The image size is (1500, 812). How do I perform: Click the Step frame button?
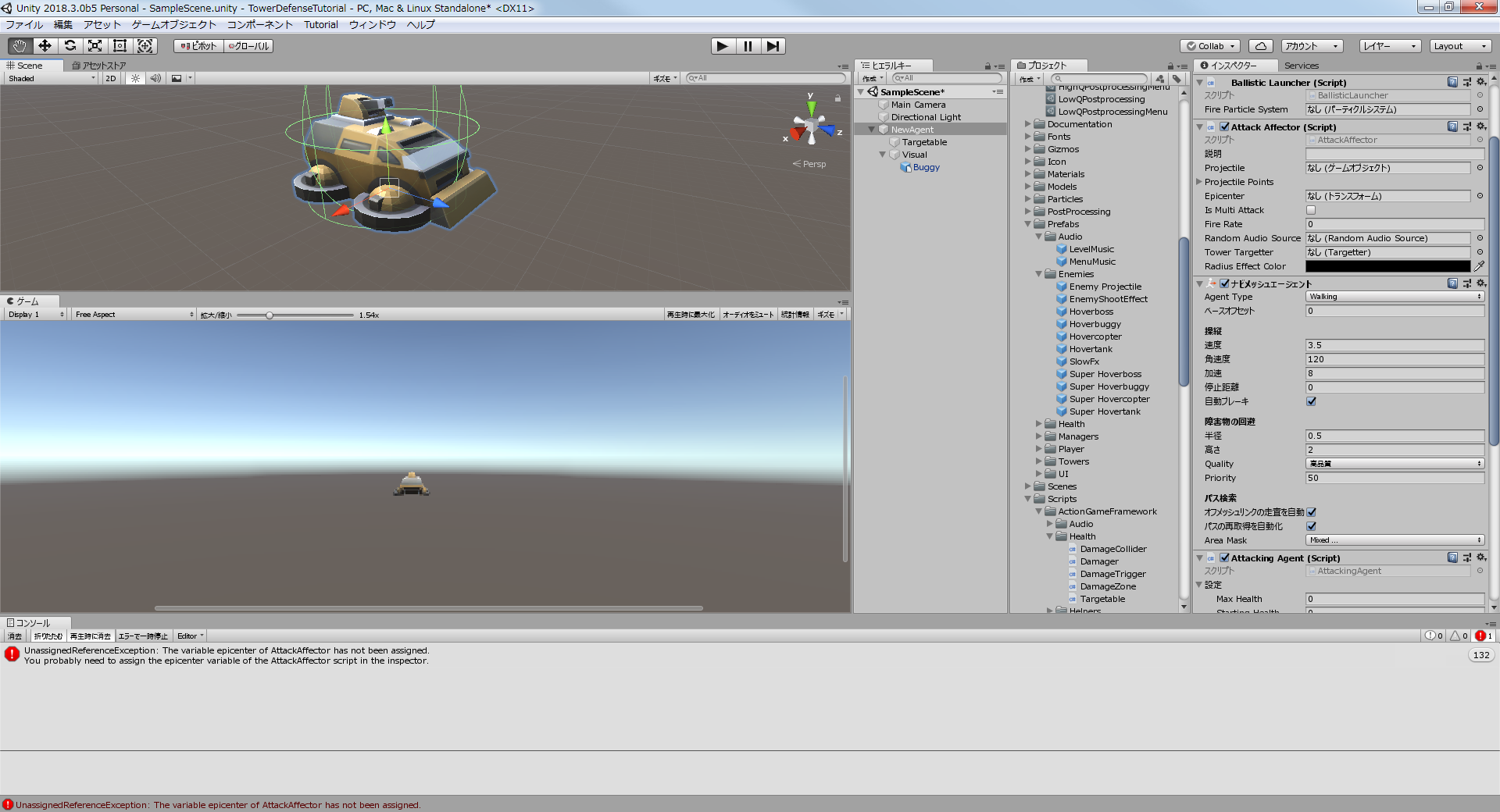tap(773, 46)
